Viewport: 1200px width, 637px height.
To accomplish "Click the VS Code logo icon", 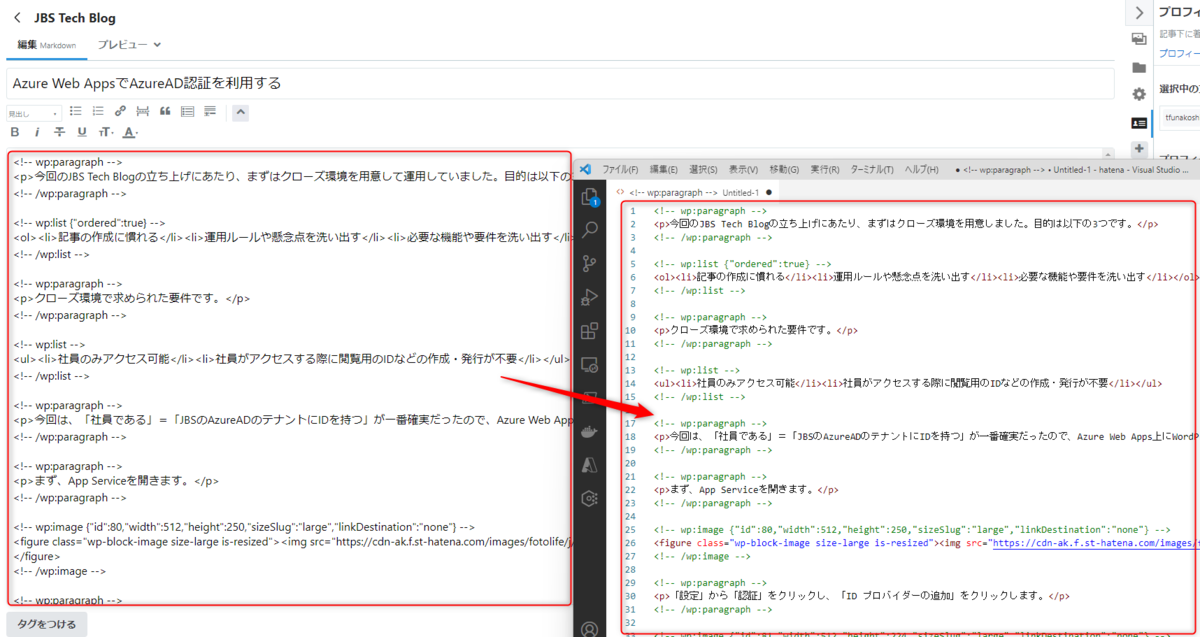I will (x=586, y=169).
